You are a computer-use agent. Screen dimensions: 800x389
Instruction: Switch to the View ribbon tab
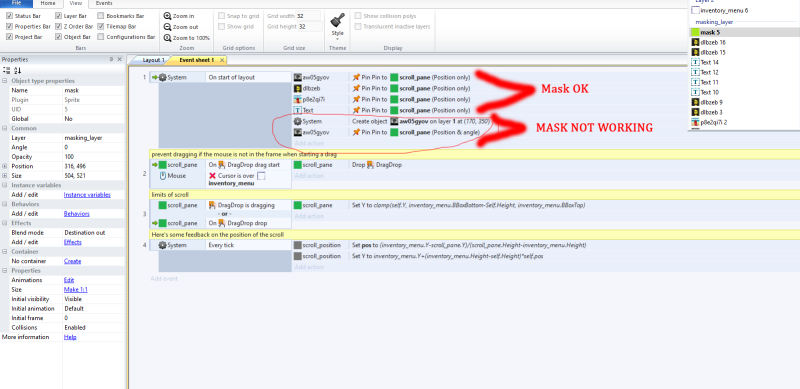[x=76, y=3]
